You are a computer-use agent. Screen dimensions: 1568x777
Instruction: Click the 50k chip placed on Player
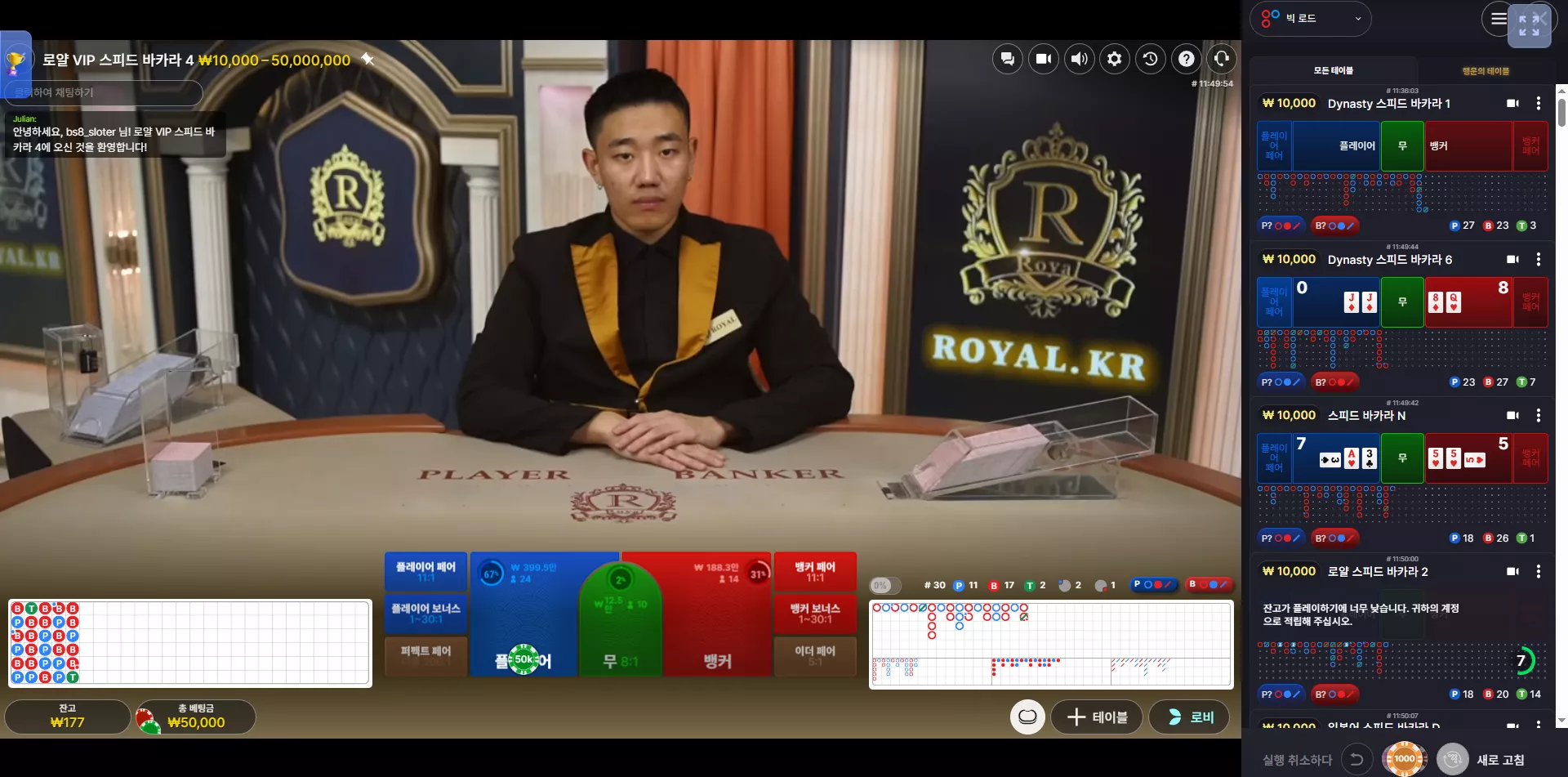[524, 659]
